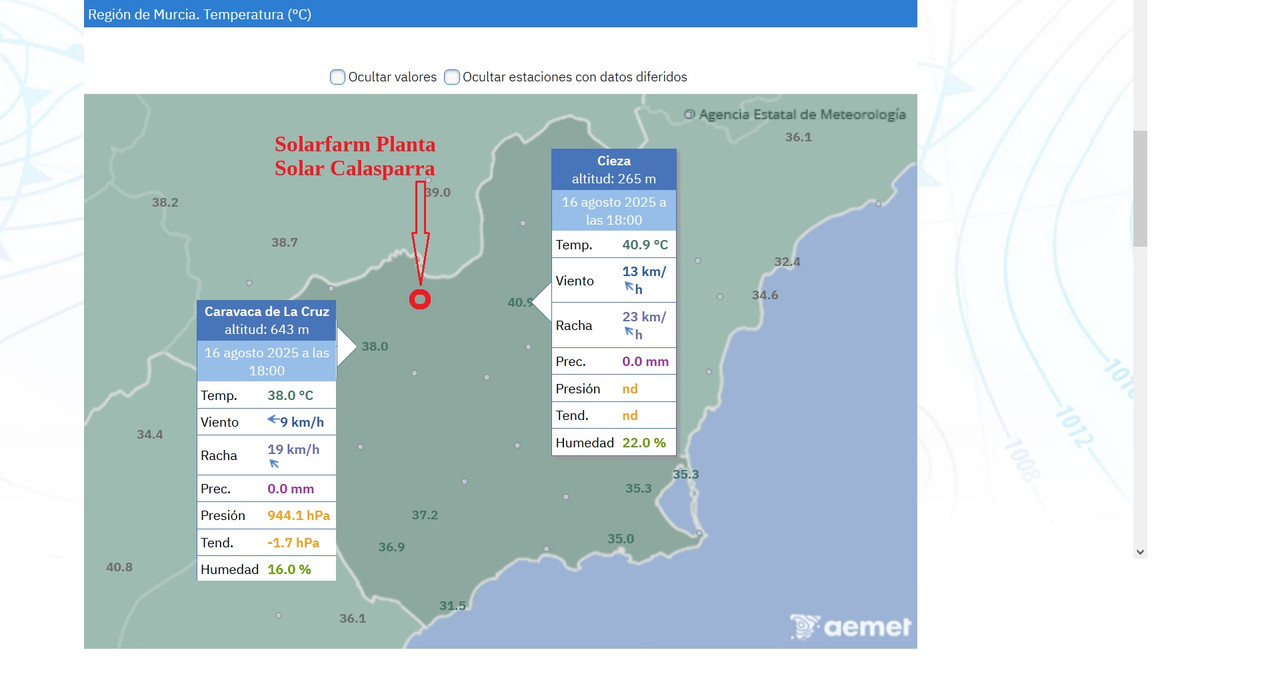
Task: Click the 40.8 station value on the map
Action: 119,567
